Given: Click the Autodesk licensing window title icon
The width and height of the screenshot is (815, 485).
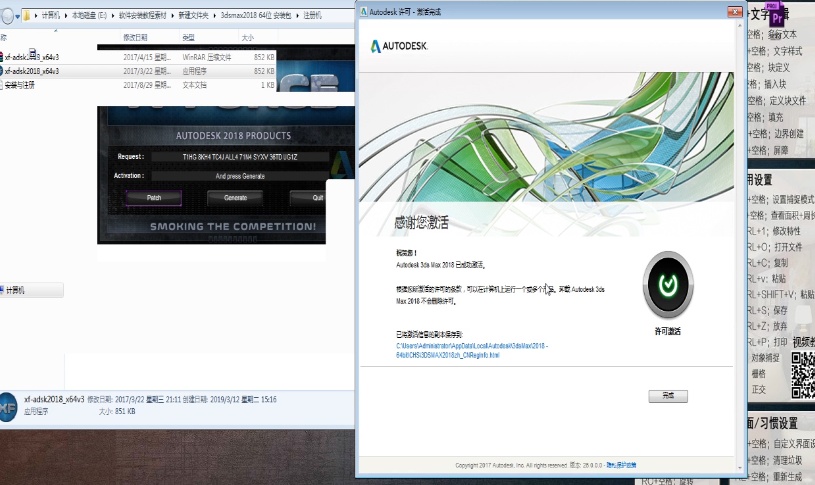Looking at the screenshot, I should (364, 11).
